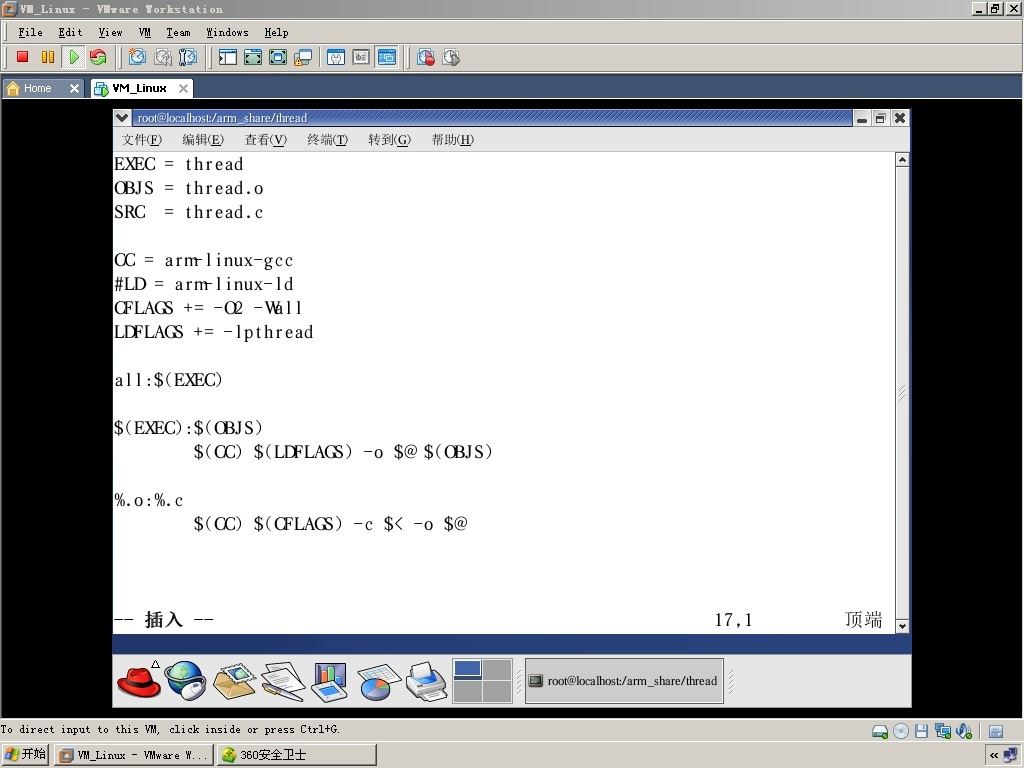Reset the VM with the red-green arrows icon
This screenshot has height=768, width=1024.
tap(98, 57)
